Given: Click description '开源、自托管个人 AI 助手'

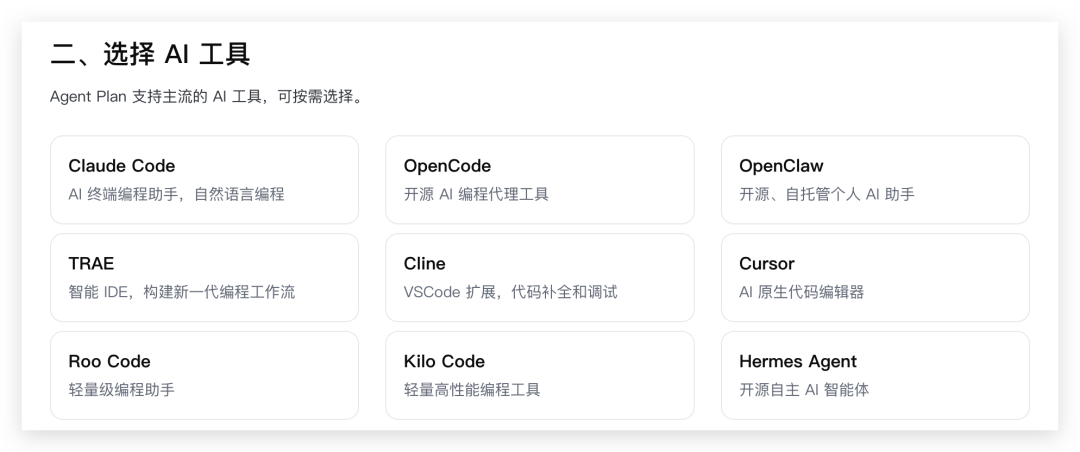Looking at the screenshot, I should click(x=827, y=194).
